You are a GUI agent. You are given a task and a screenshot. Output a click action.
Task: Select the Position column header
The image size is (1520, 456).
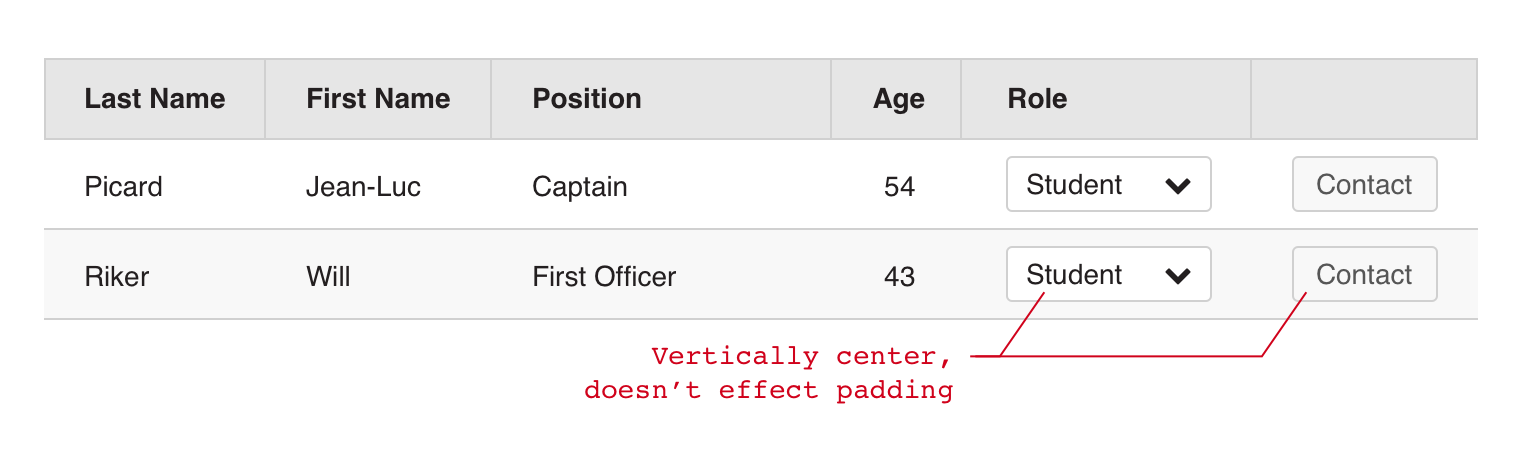coord(587,99)
